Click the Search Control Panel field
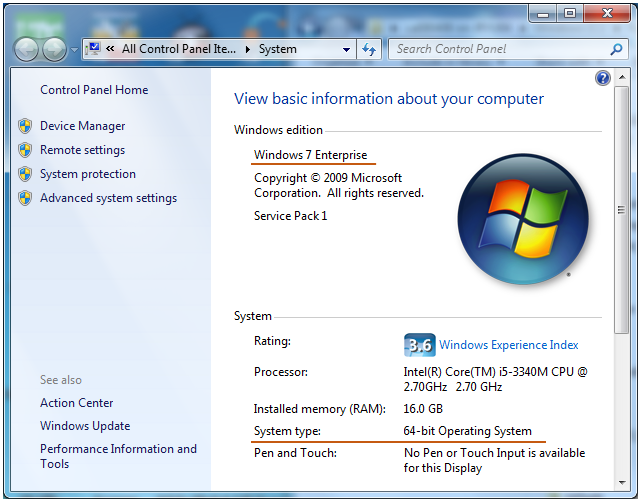Screen dimensions: 641x500 (x=508, y=49)
